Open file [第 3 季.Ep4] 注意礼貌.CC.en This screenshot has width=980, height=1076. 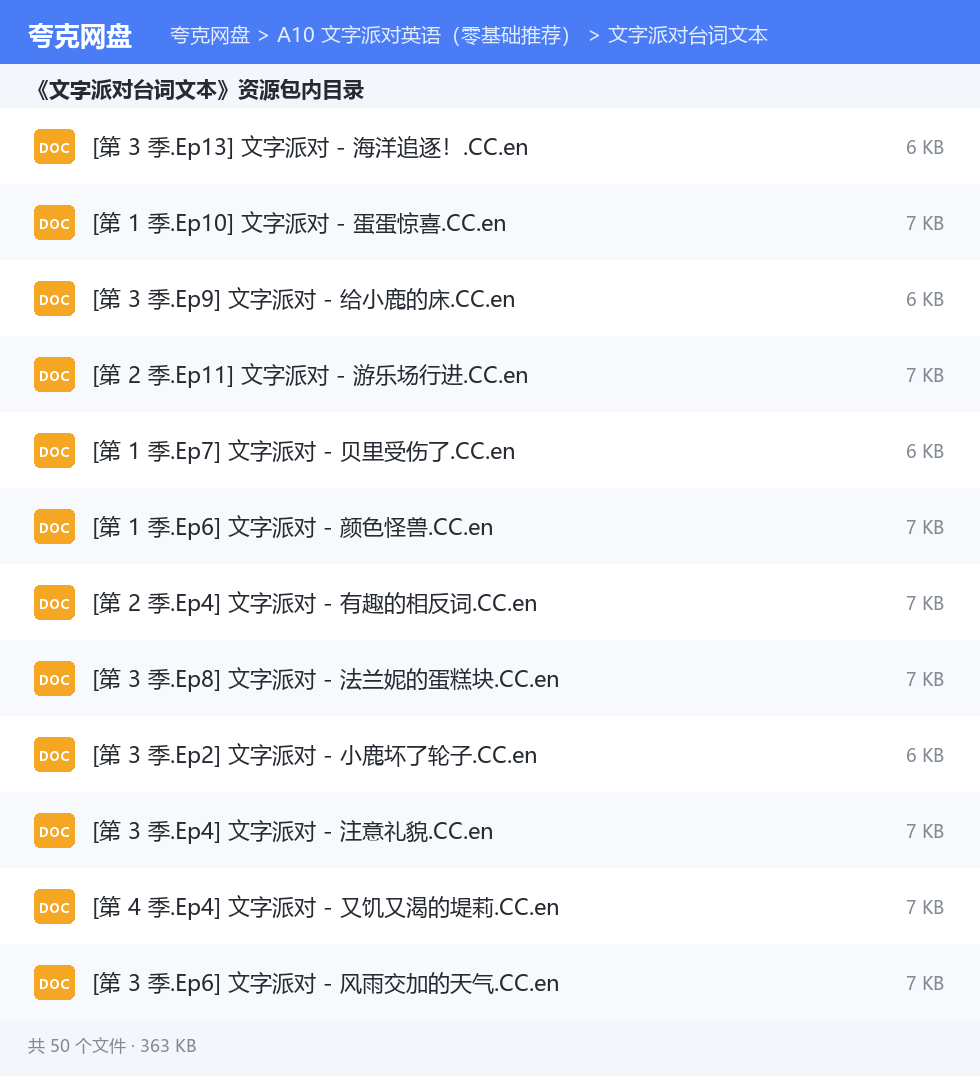point(292,831)
